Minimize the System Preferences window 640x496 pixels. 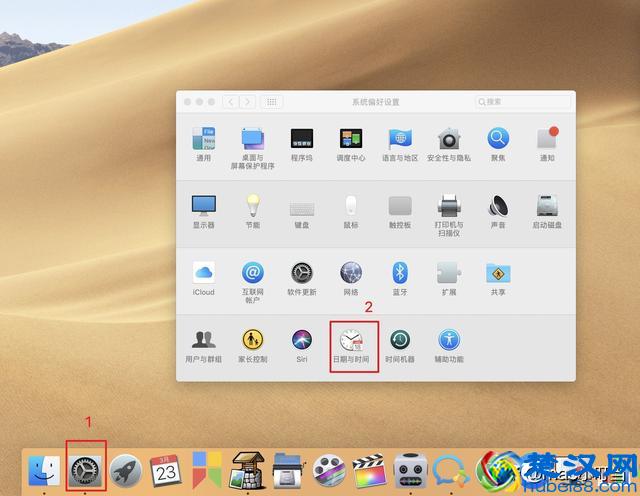(x=199, y=102)
